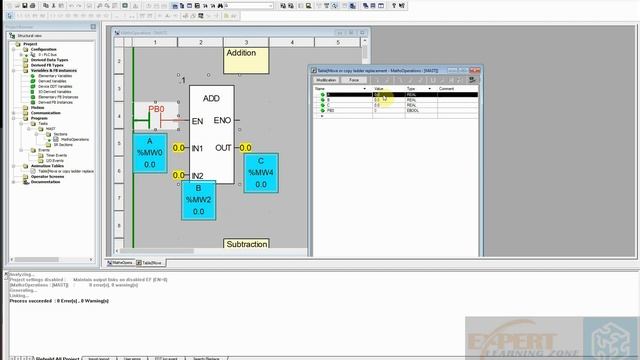Click the Force button in the animation table
The width and height of the screenshot is (640, 360).
point(354,80)
